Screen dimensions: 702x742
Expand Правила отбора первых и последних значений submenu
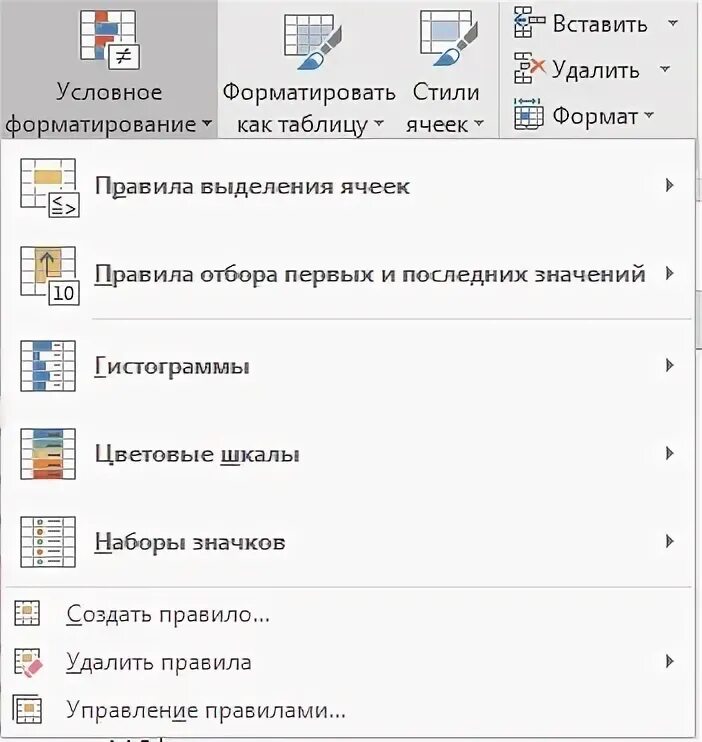(x=669, y=274)
